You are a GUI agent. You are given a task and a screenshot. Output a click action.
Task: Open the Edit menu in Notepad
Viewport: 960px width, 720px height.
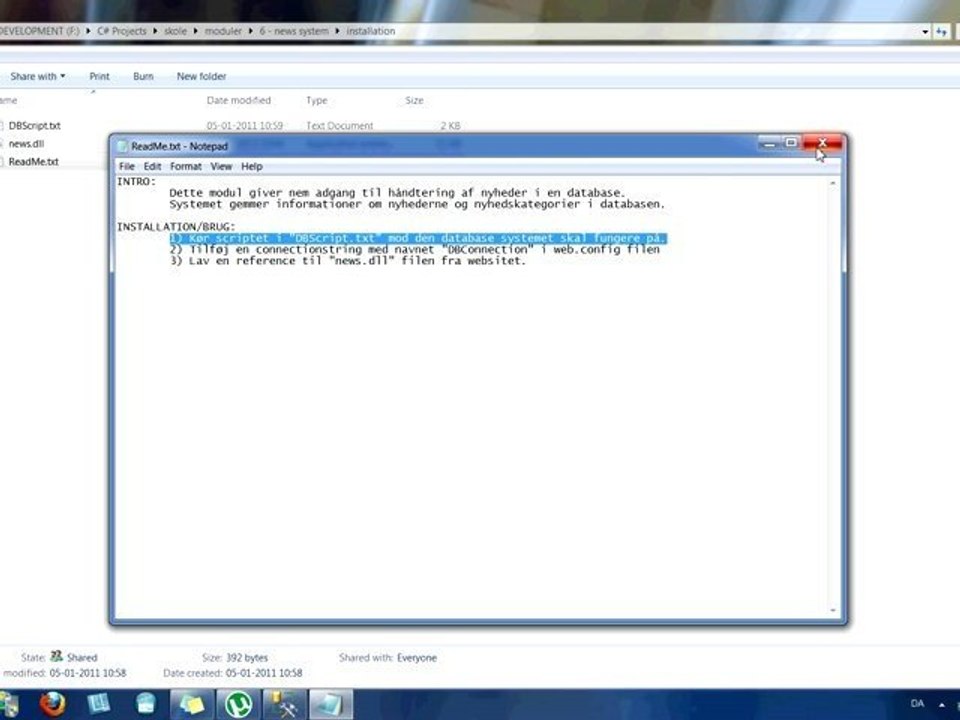152,167
